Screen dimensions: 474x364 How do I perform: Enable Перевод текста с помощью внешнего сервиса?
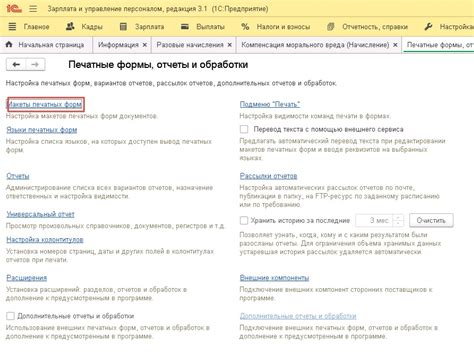[x=244, y=129]
